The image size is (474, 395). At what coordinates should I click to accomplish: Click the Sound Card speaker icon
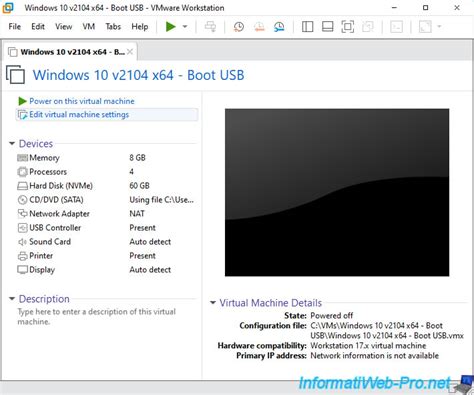pyautogui.click(x=22, y=242)
